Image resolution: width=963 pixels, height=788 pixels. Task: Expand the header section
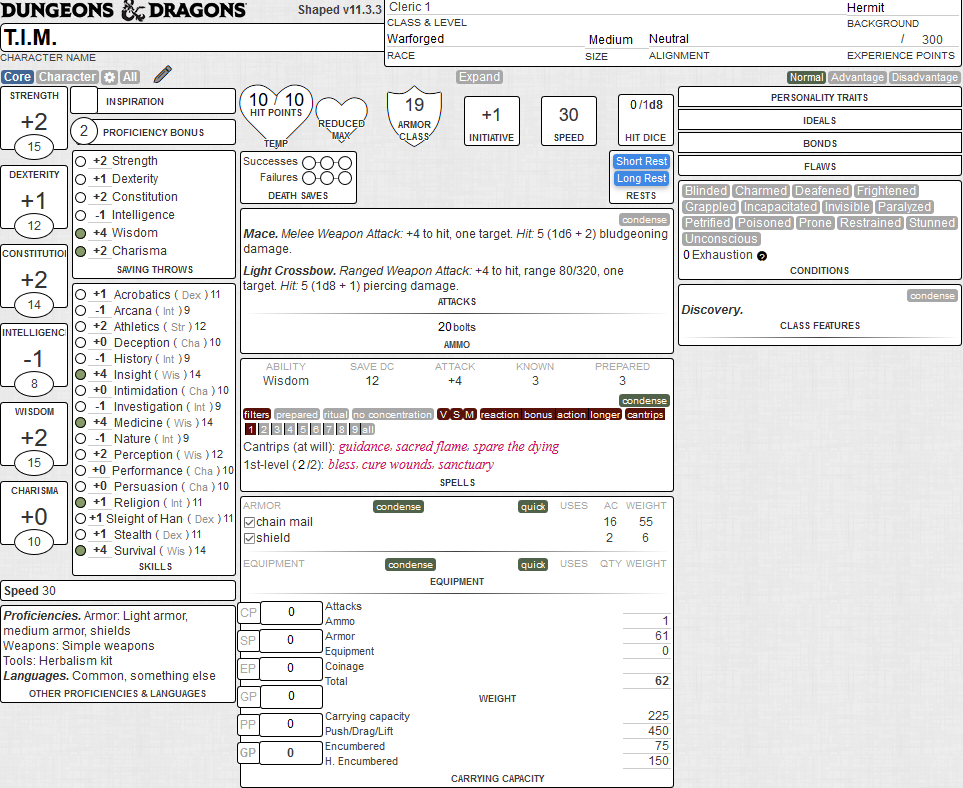479,77
